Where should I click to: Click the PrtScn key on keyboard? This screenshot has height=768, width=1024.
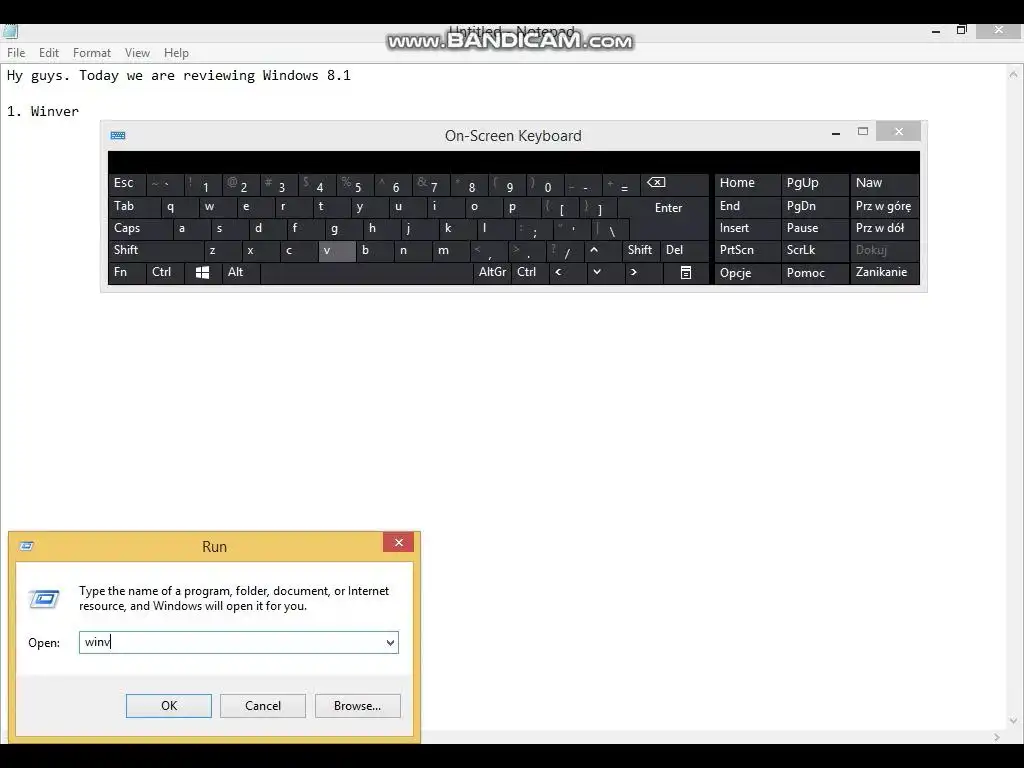[x=748, y=250]
